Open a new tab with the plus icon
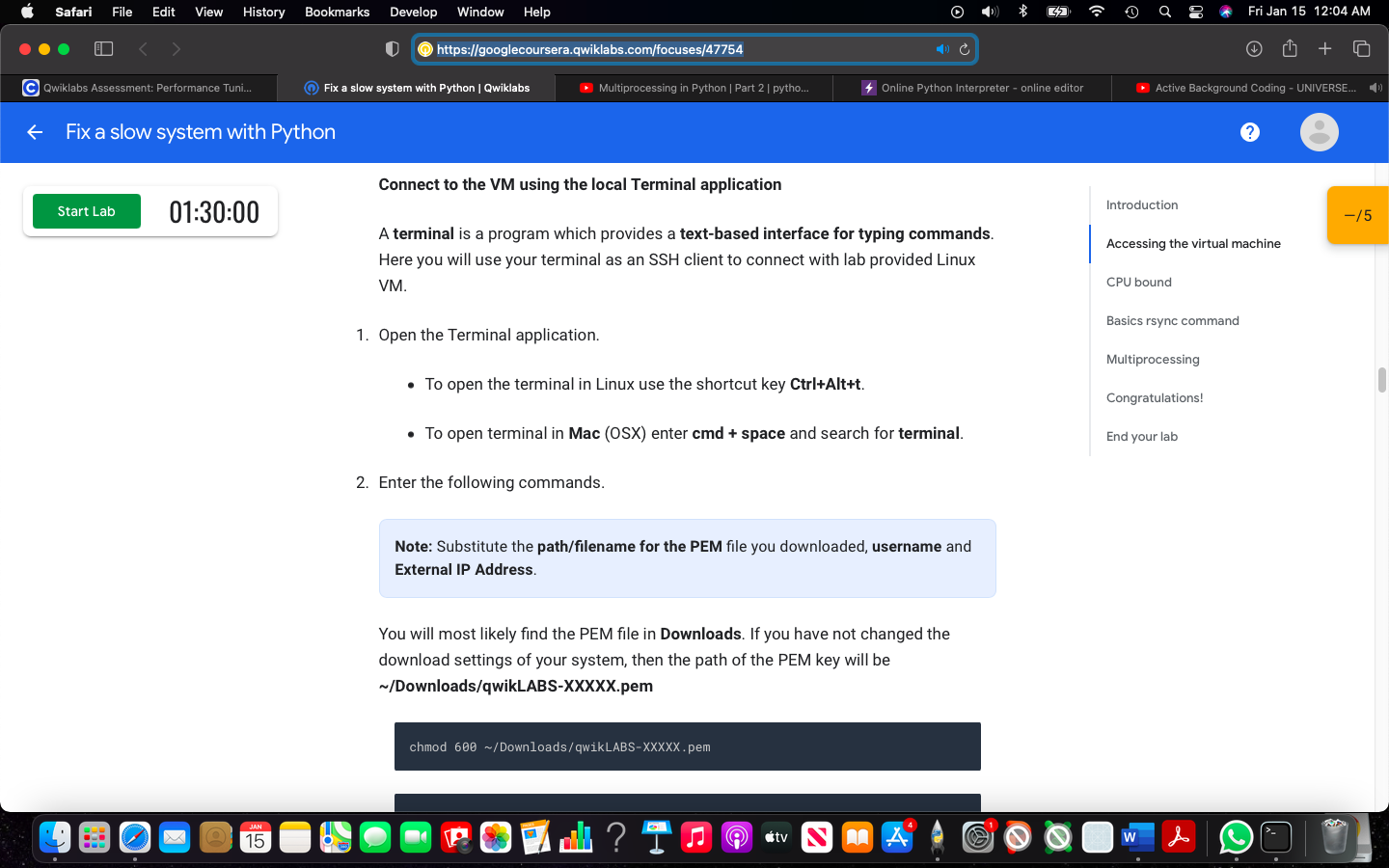The height and width of the screenshot is (868, 1389). [x=1325, y=48]
